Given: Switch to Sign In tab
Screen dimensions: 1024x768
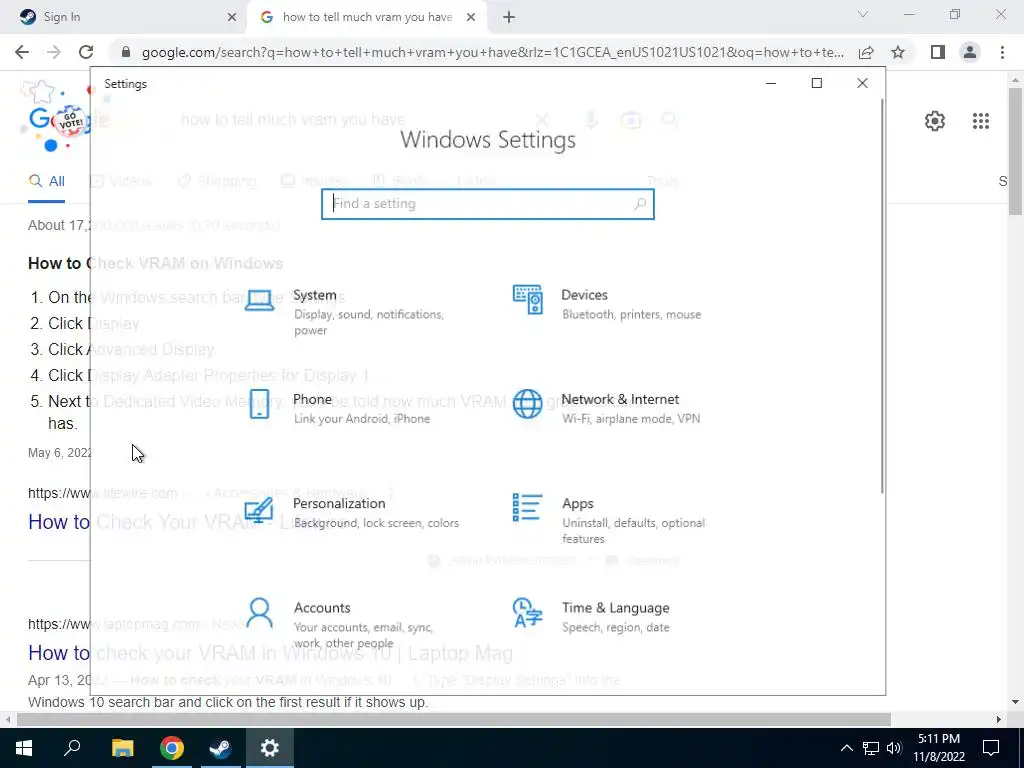Looking at the screenshot, I should 124,17.
